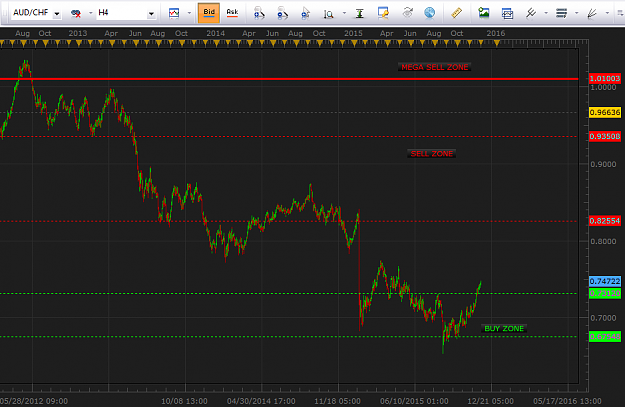The height and width of the screenshot is (407, 625).
Task: Click the 0.96636 yellow price tag
Action: [605, 112]
